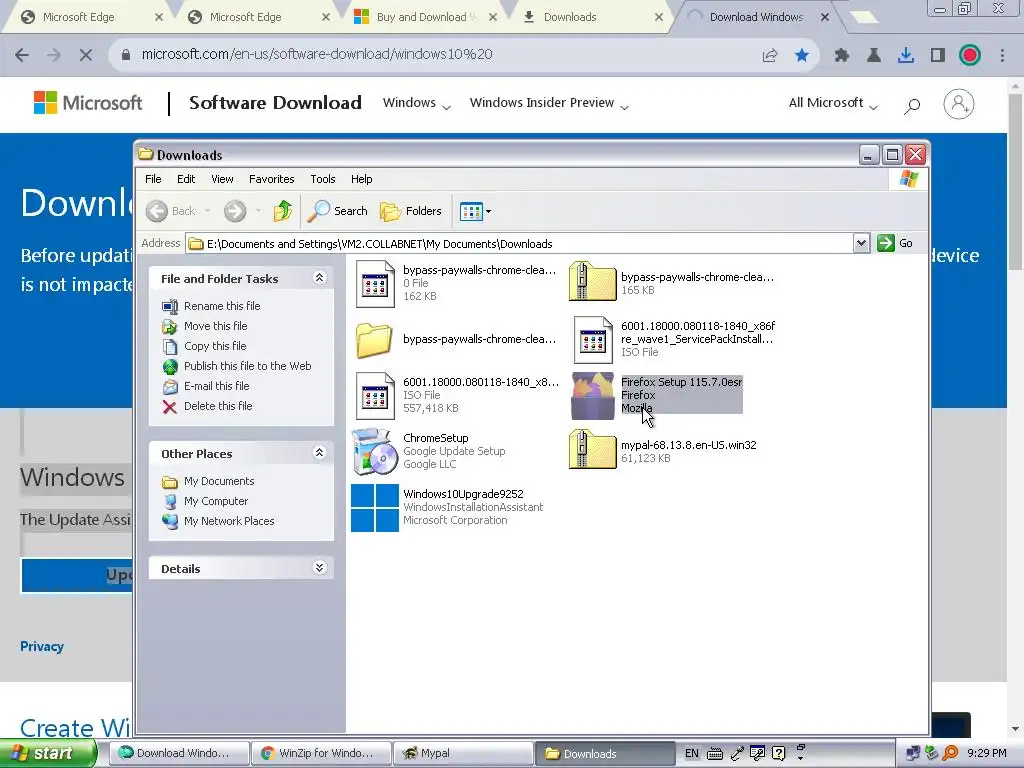Collapse the Other Places panel
Image resolution: width=1024 pixels, height=768 pixels.
coord(319,453)
